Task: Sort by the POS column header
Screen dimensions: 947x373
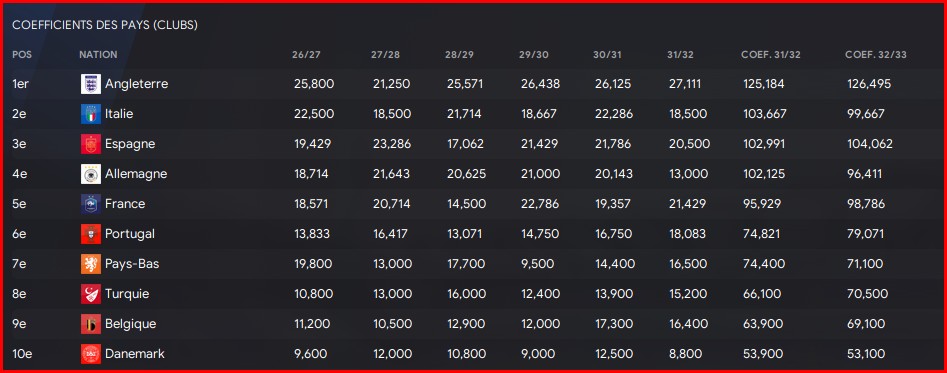Action: coord(22,54)
